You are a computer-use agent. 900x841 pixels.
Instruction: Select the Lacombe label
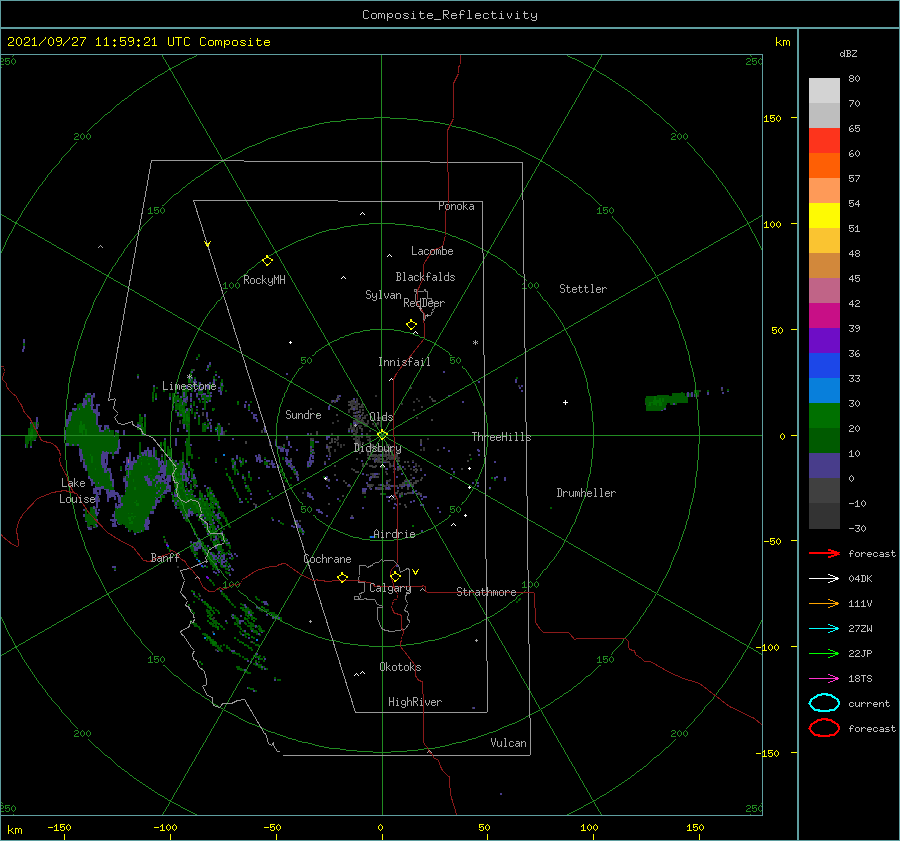coord(432,251)
